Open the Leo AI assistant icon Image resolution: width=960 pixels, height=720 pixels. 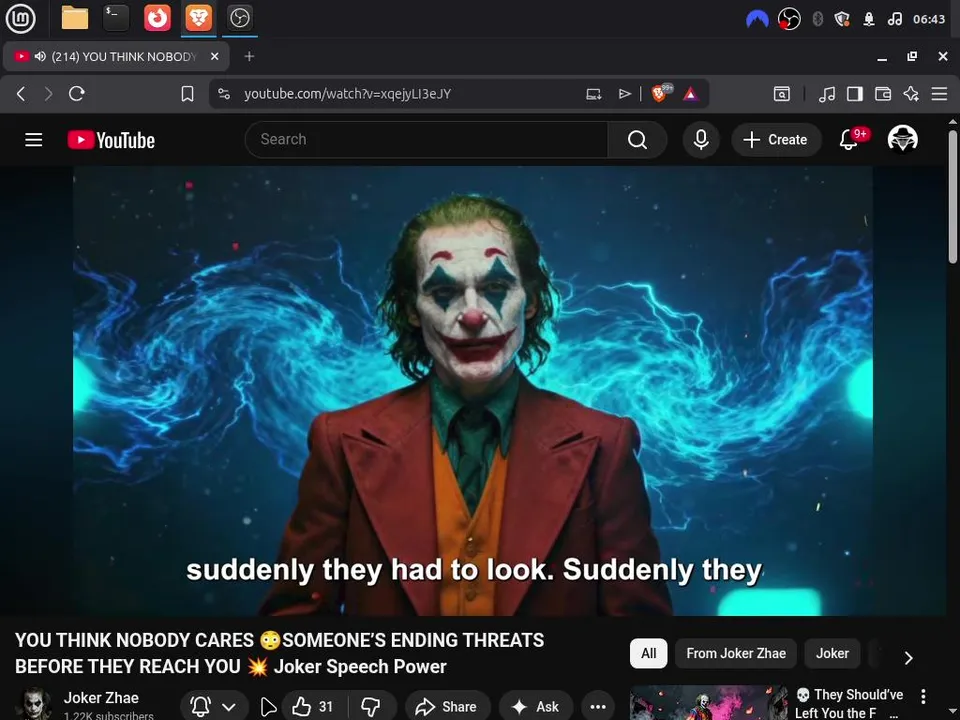pyautogui.click(x=911, y=94)
